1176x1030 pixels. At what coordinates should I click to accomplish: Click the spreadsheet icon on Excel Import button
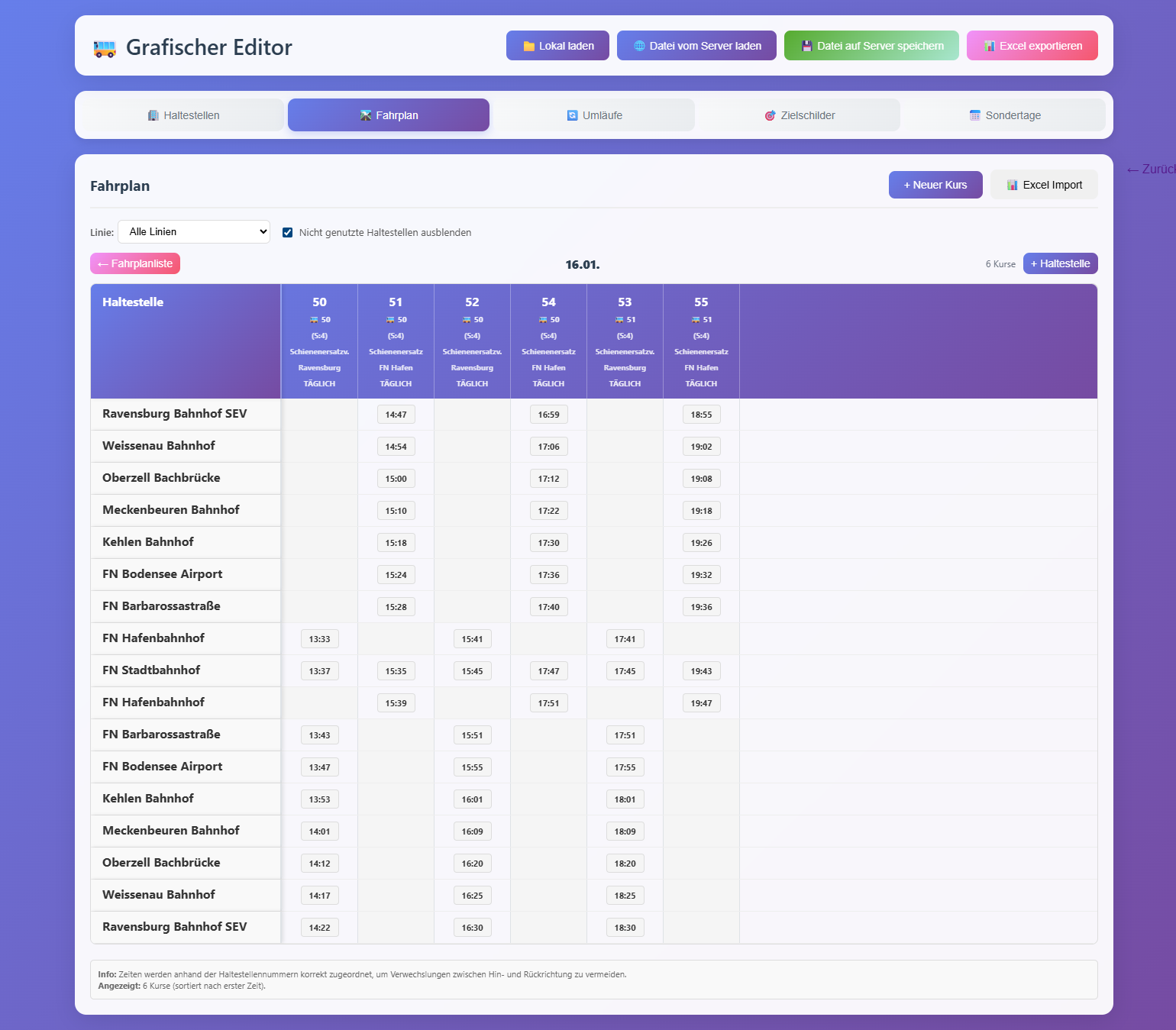tap(1012, 184)
